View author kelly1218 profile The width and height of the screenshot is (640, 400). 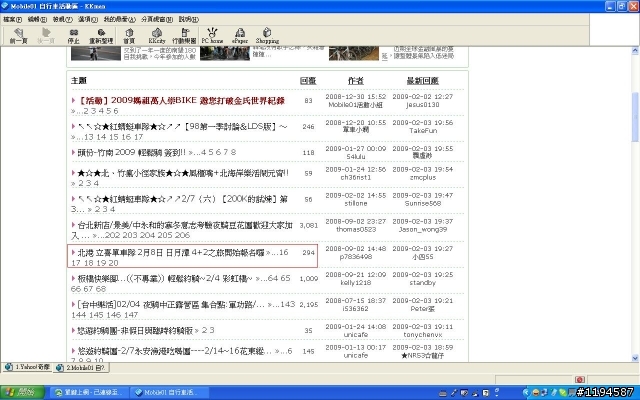coord(356,283)
